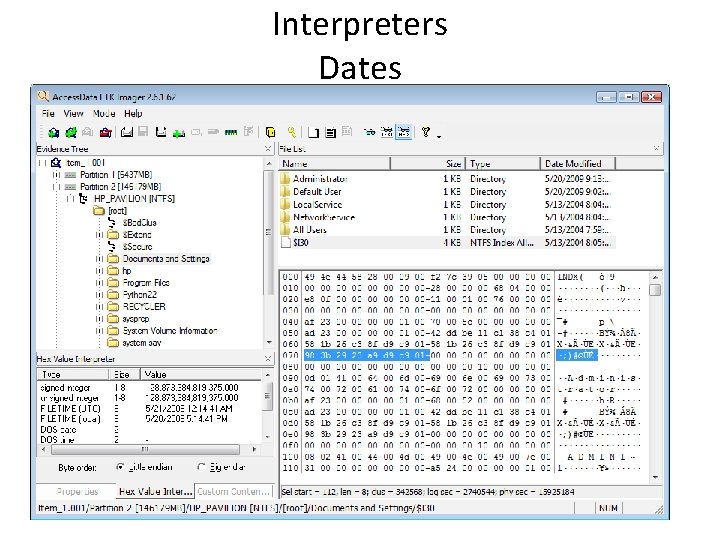The height and width of the screenshot is (540, 720).
Task: Select the LocalService directory row
Action: pyautogui.click(x=448, y=204)
